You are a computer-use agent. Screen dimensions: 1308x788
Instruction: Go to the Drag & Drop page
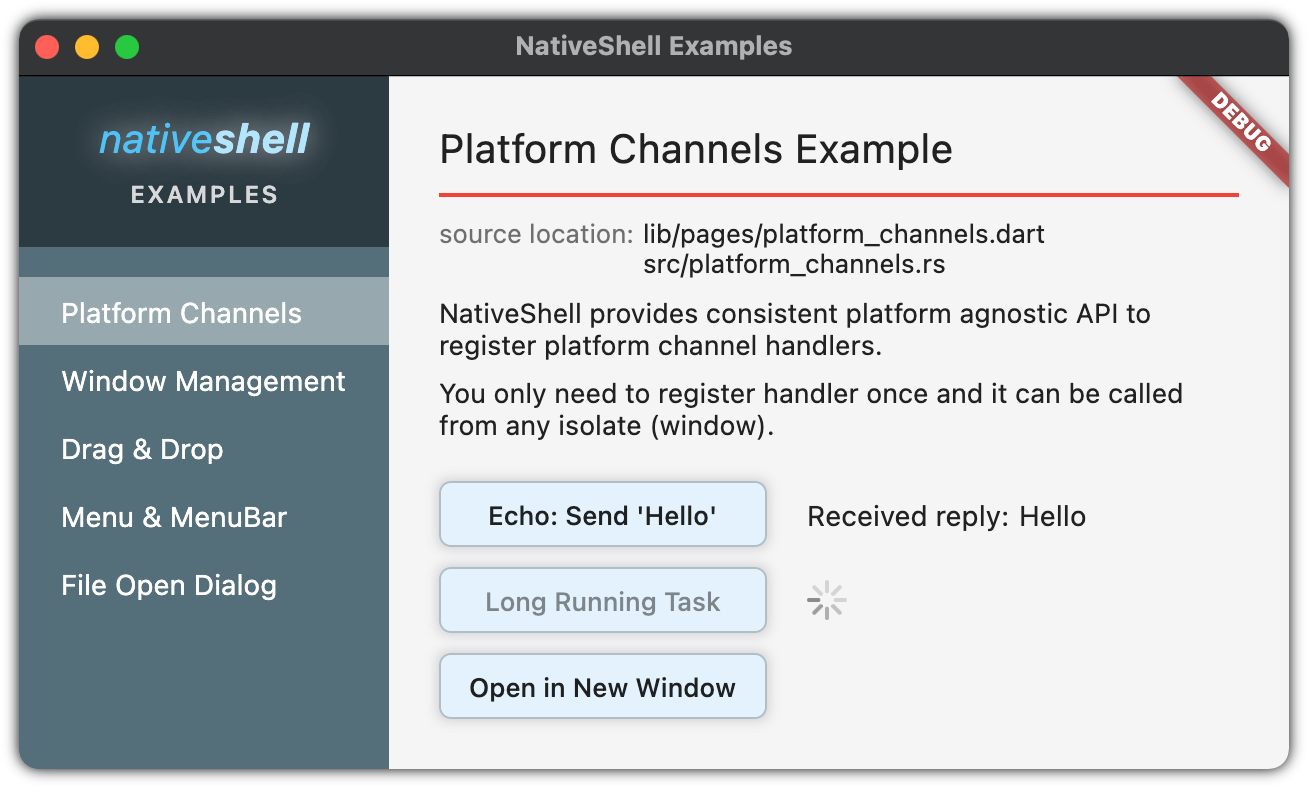point(142,449)
